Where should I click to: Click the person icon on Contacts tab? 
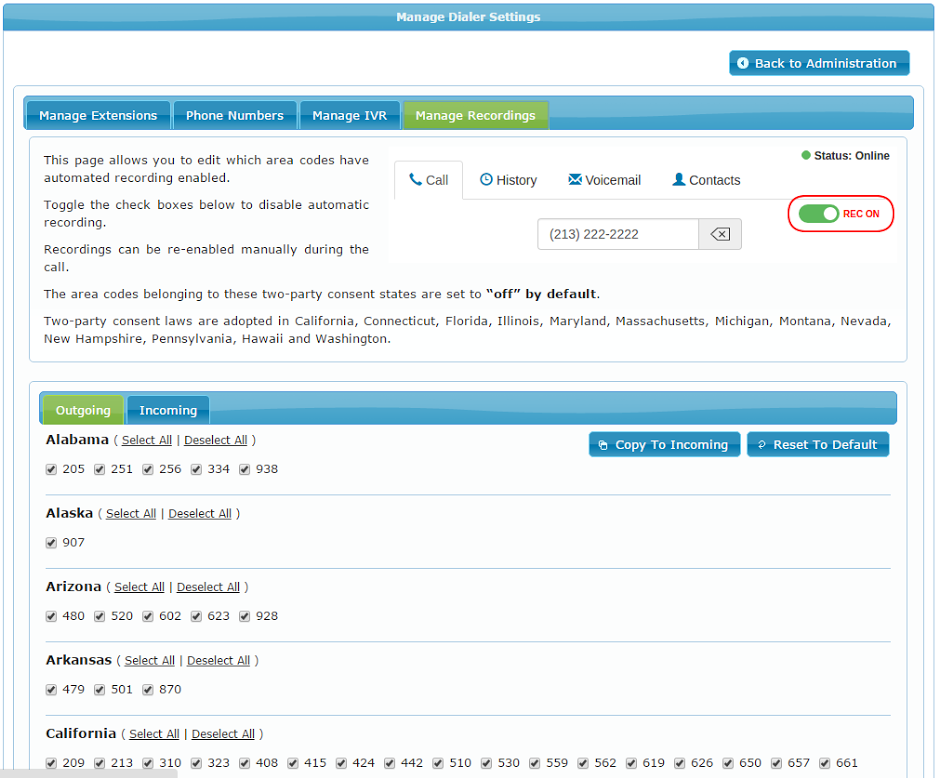coord(679,180)
